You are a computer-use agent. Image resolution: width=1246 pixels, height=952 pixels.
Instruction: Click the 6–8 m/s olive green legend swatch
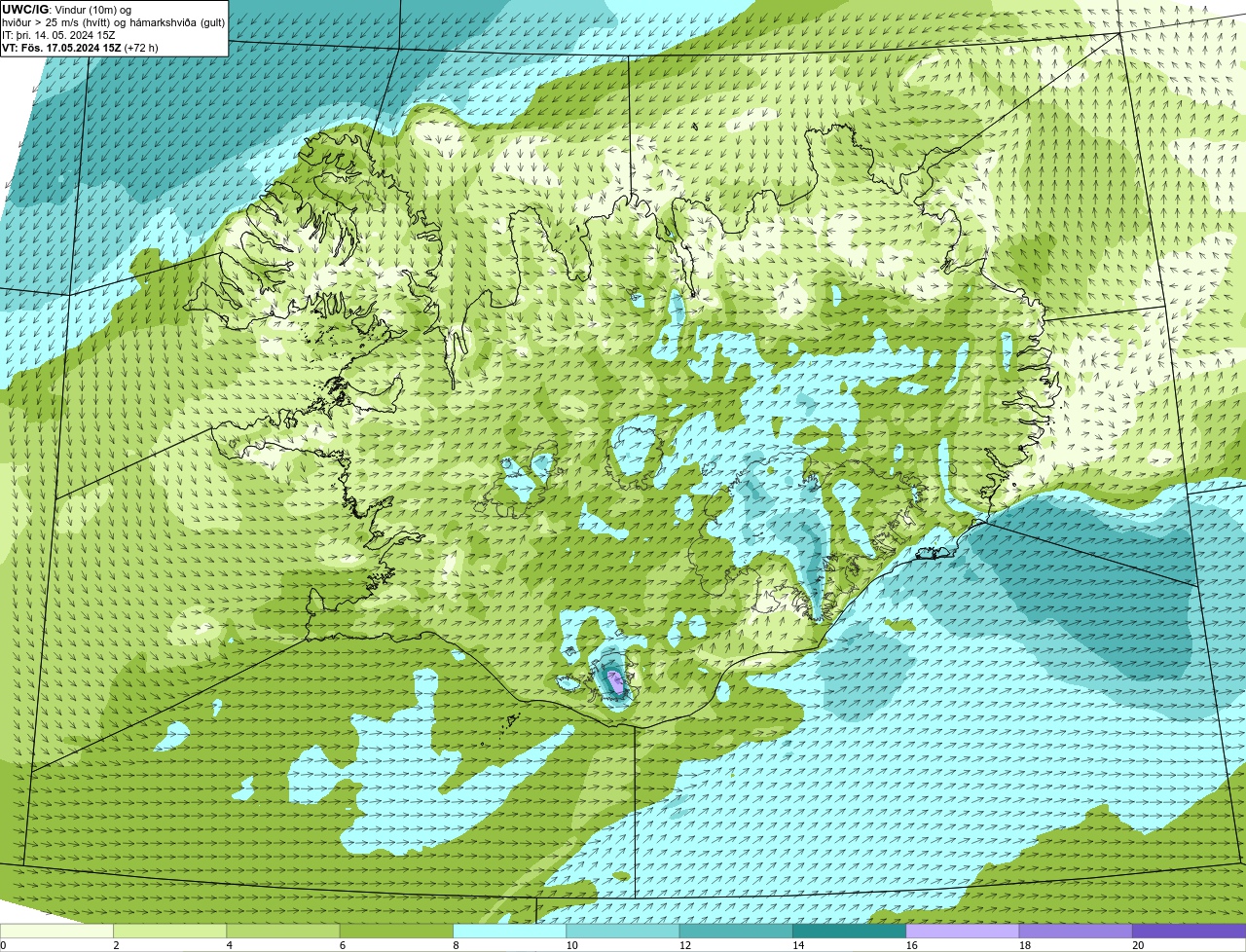coord(397,932)
